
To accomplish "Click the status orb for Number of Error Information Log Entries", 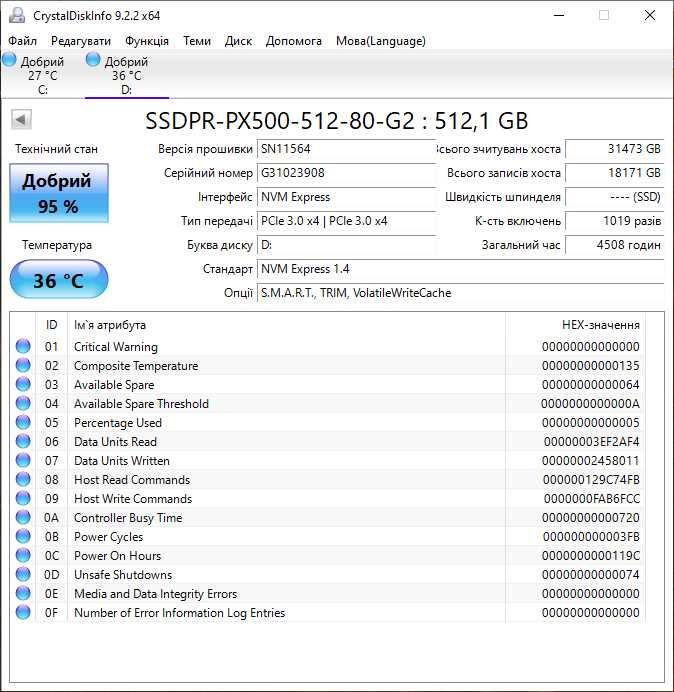I will click(23, 612).
